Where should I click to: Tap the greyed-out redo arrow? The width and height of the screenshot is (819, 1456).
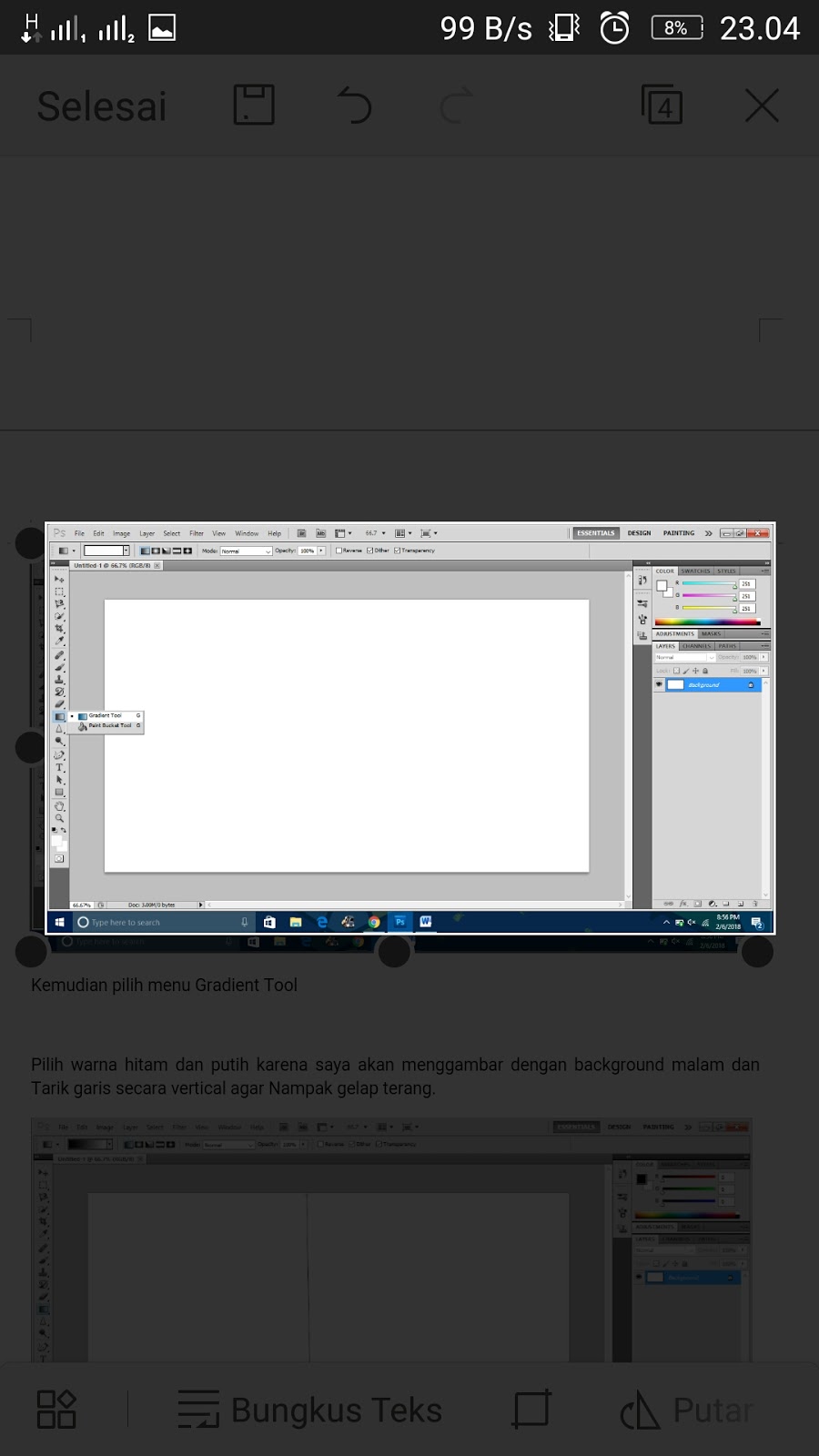(x=456, y=106)
